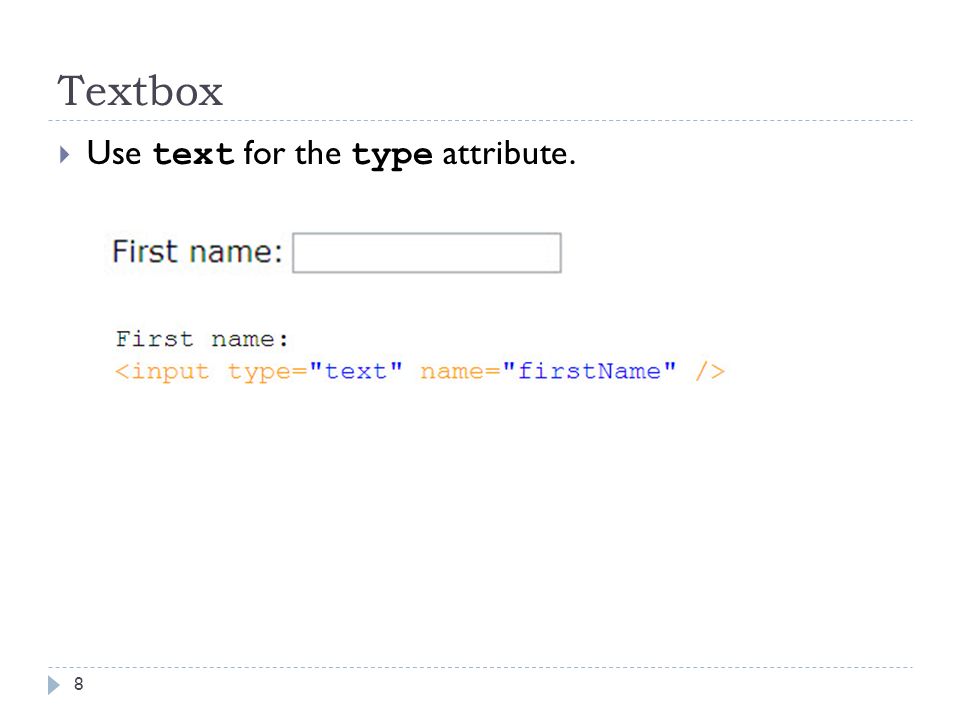
Task: Click the bold word "text" in the bullet
Action: coord(193,153)
